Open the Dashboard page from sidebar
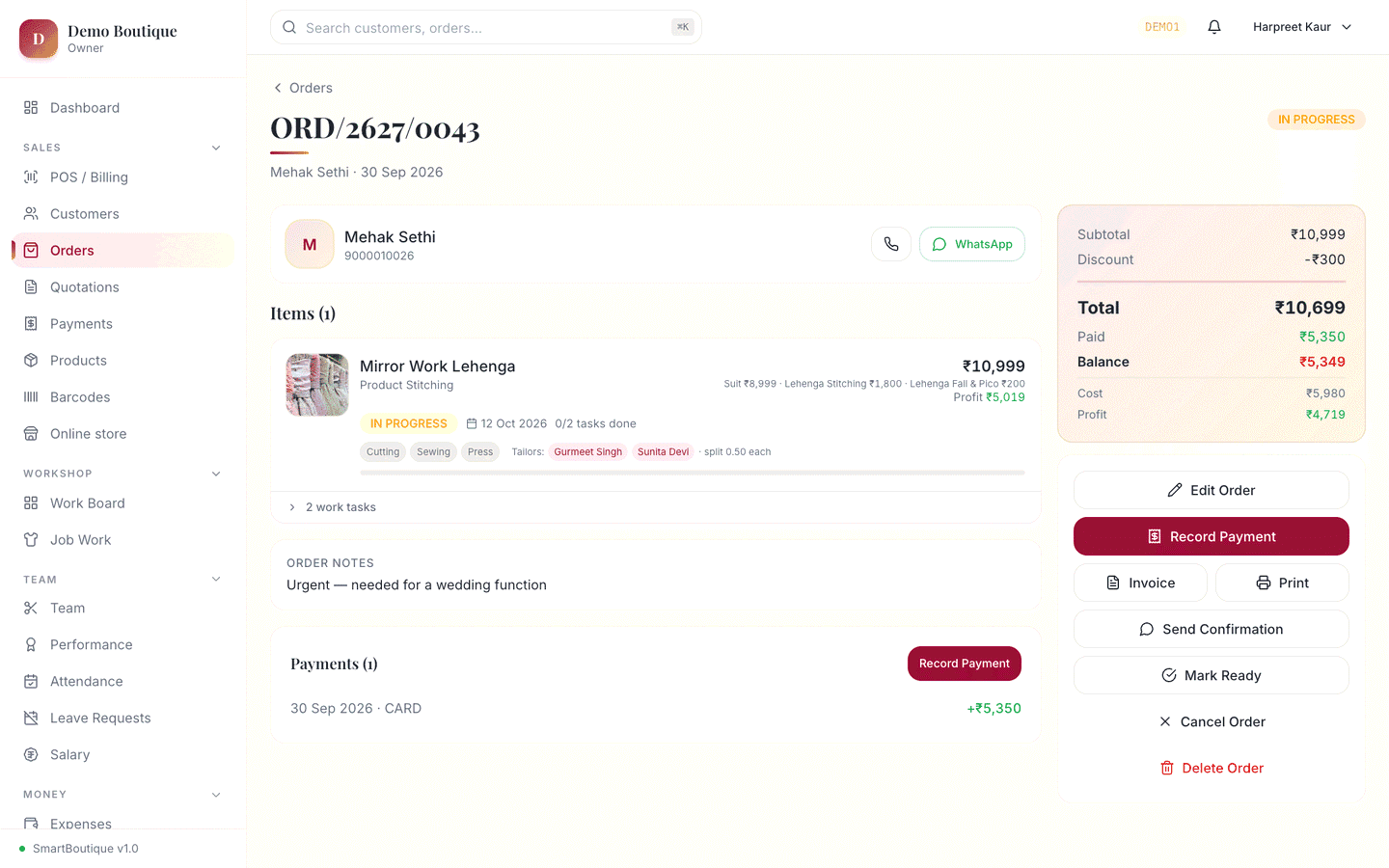 (x=123, y=108)
